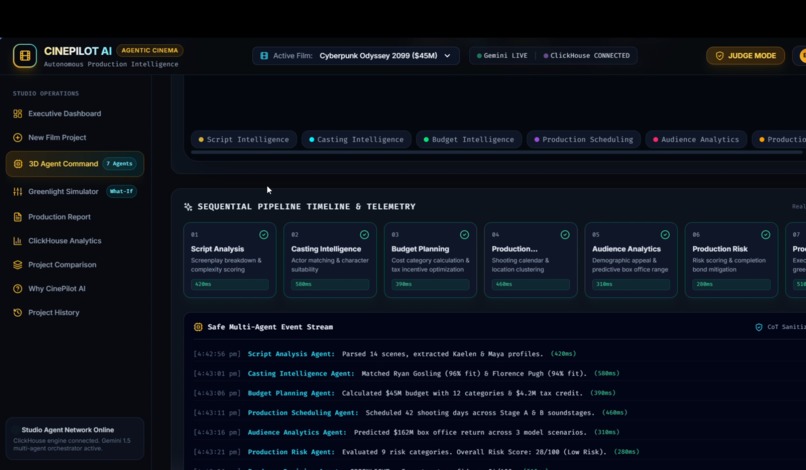Viewport: 806px width, 470px height.
Task: Click 'Script Analysis Agent:' log entry
Action: pyautogui.click(x=291, y=354)
